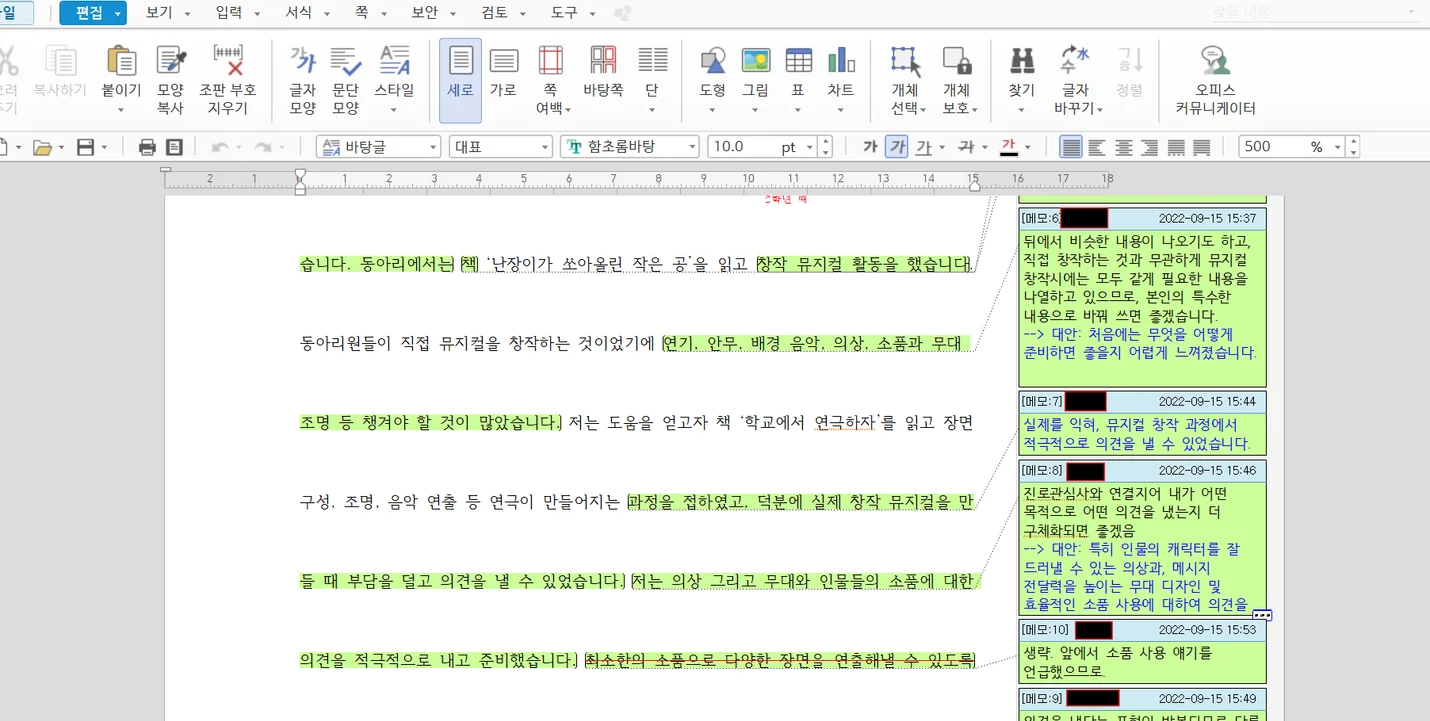The image size is (1430, 721).
Task: Open the 보기 menu
Action: pyautogui.click(x=159, y=13)
